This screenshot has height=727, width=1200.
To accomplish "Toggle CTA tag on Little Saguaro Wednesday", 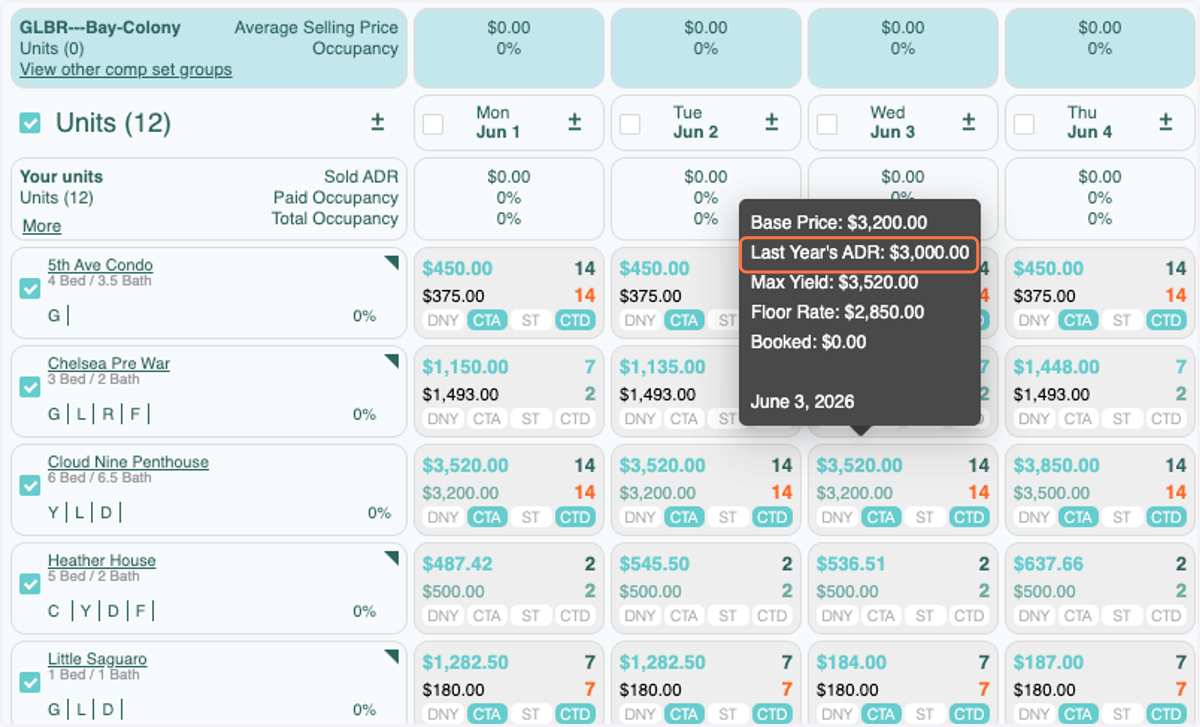I will coord(881,714).
